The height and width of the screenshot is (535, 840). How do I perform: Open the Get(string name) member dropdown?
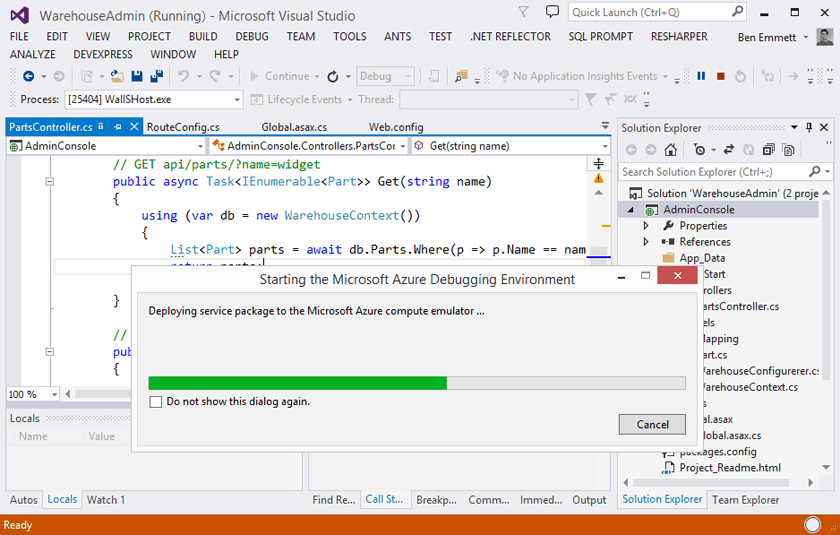click(x=605, y=146)
